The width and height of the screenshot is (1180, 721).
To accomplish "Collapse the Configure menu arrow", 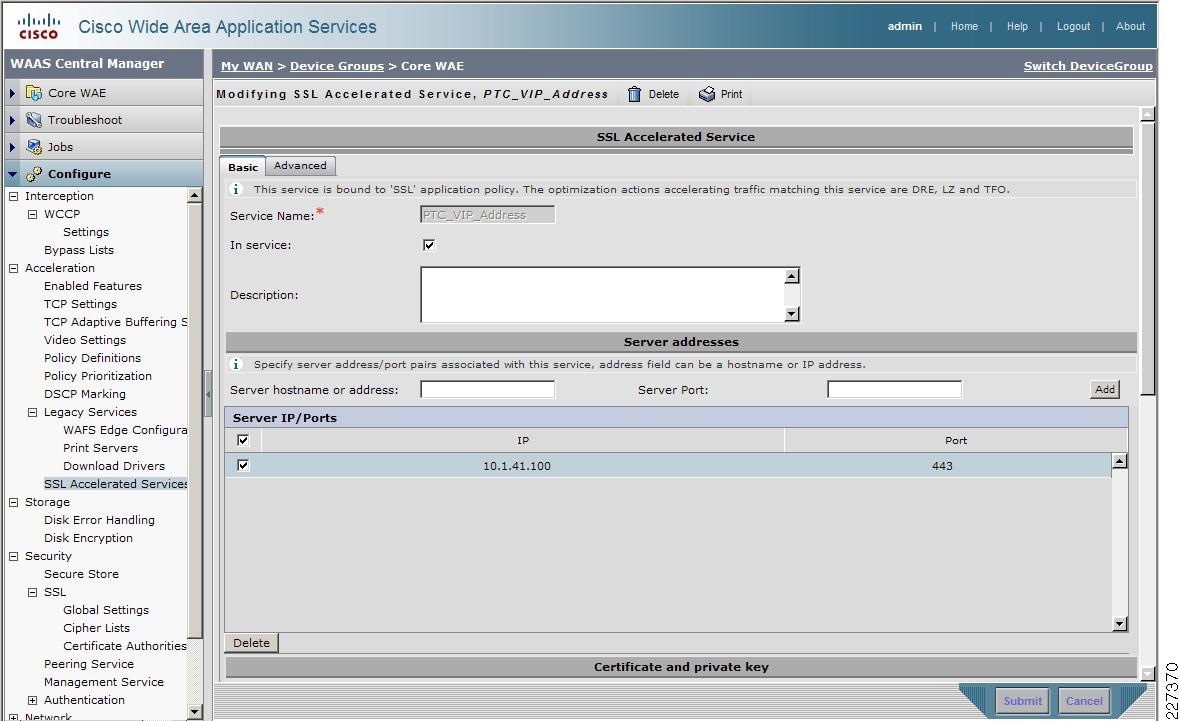I will pos(12,174).
